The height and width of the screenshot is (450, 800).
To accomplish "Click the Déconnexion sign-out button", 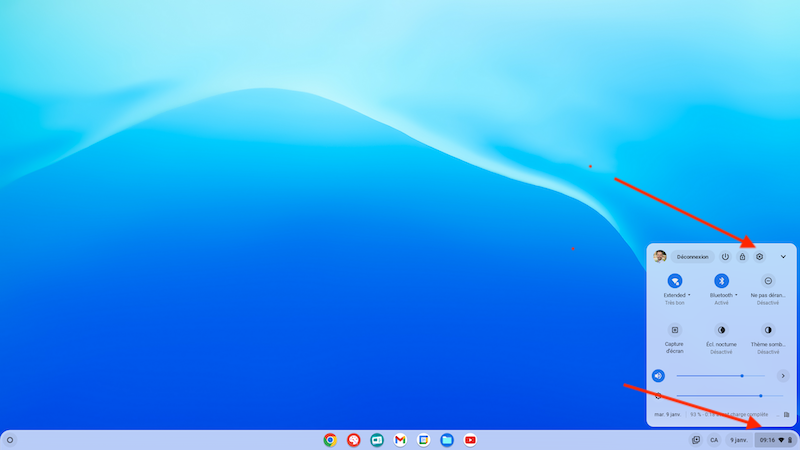I will (692, 257).
